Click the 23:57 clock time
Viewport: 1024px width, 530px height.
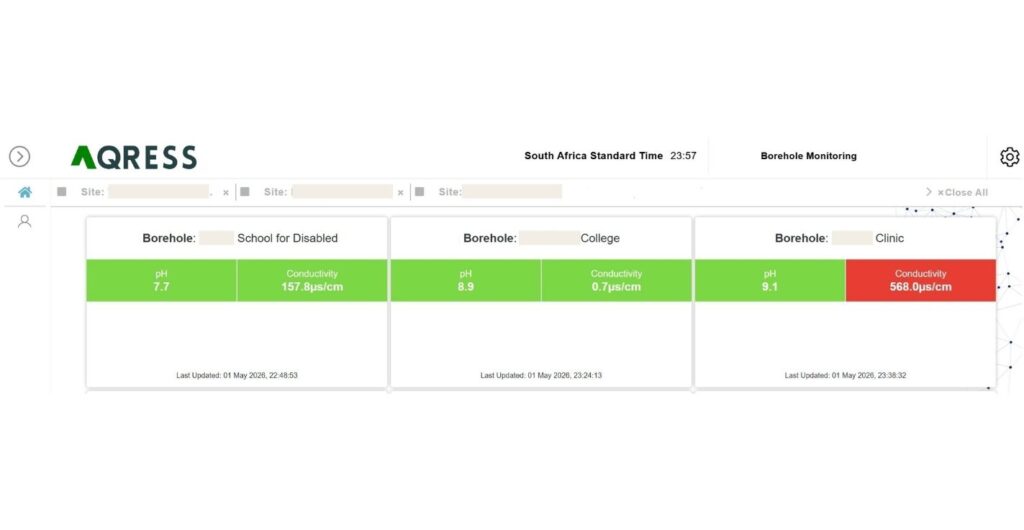click(x=683, y=156)
